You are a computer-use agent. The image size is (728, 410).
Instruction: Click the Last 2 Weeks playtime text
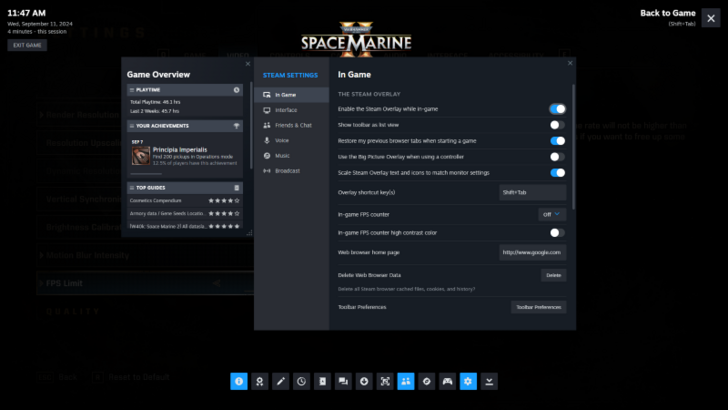tap(155, 111)
